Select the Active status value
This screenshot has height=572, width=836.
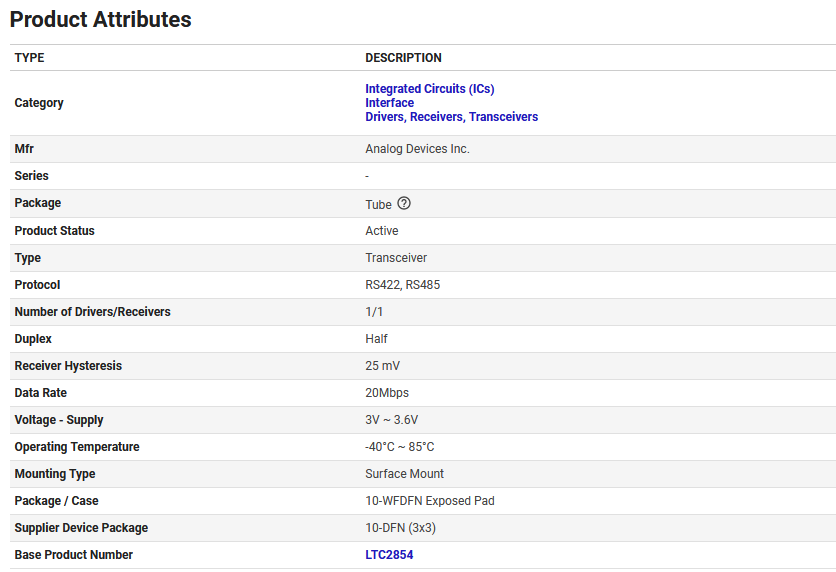[x=382, y=231]
